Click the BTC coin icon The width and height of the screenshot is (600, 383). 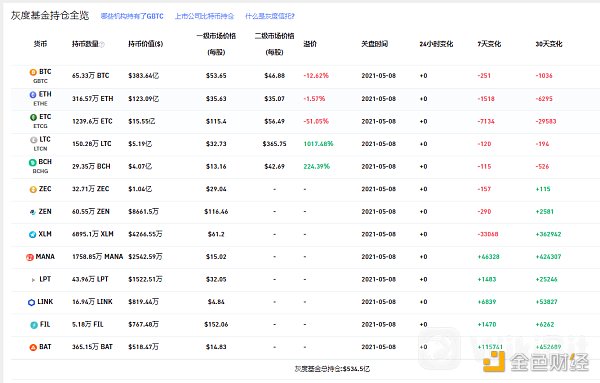pyautogui.click(x=33, y=72)
